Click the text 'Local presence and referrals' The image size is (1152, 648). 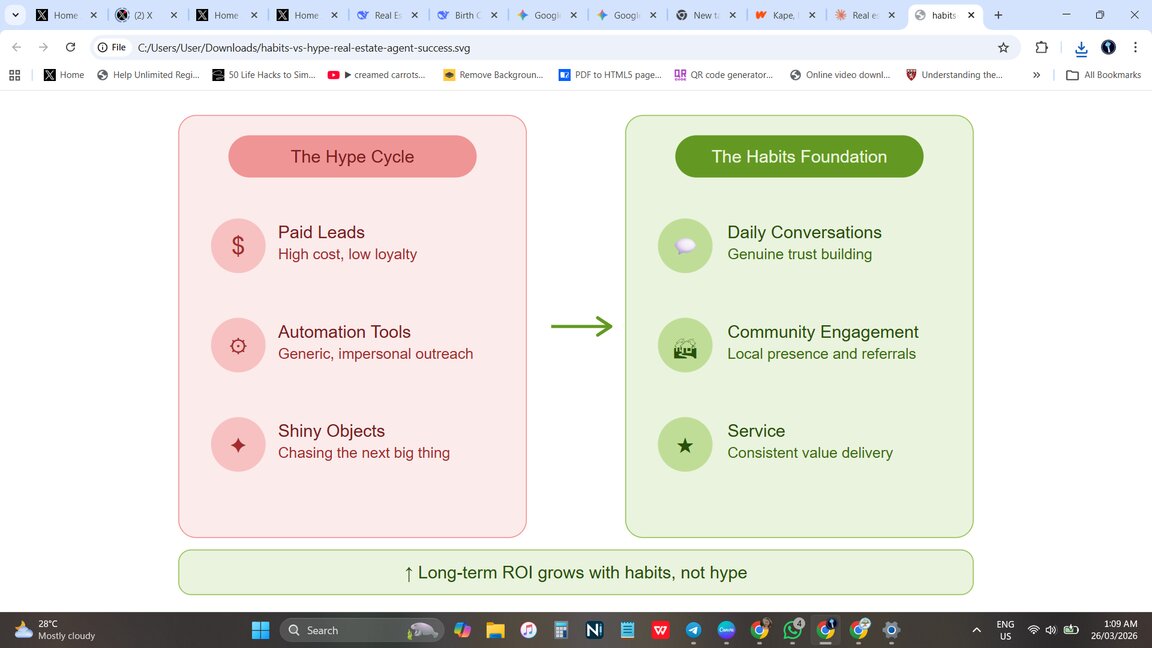[821, 354]
